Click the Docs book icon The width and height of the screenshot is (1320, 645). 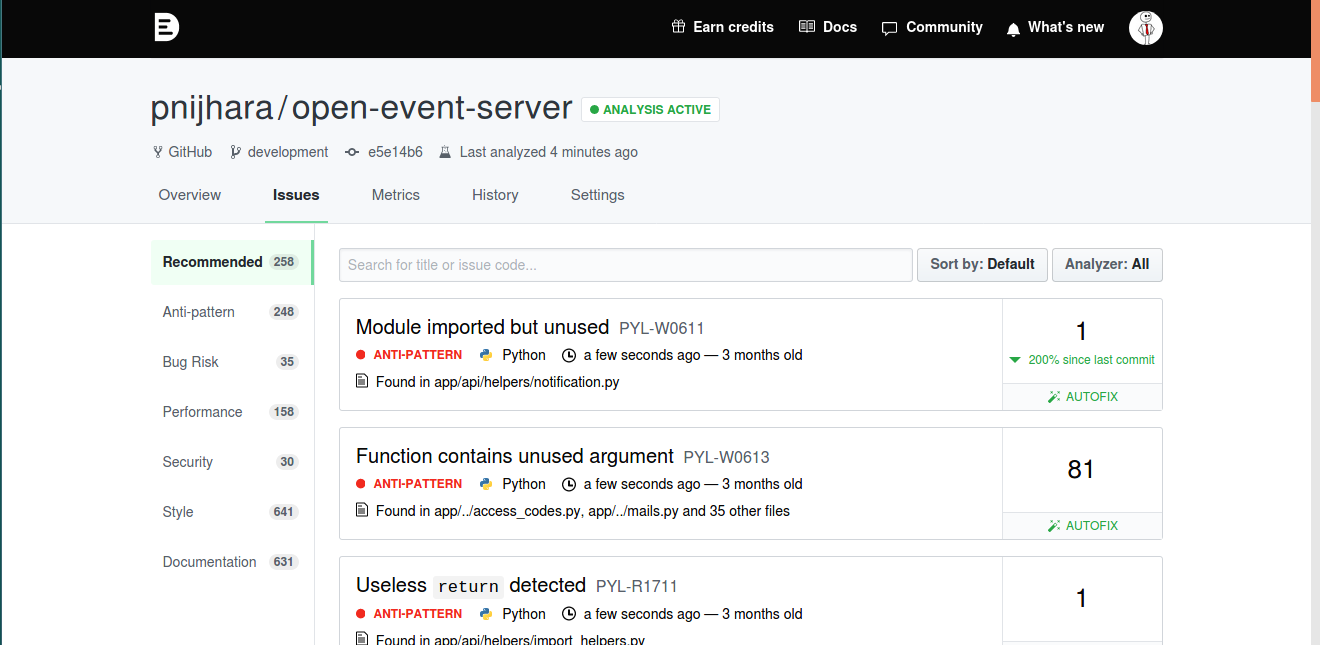point(806,26)
